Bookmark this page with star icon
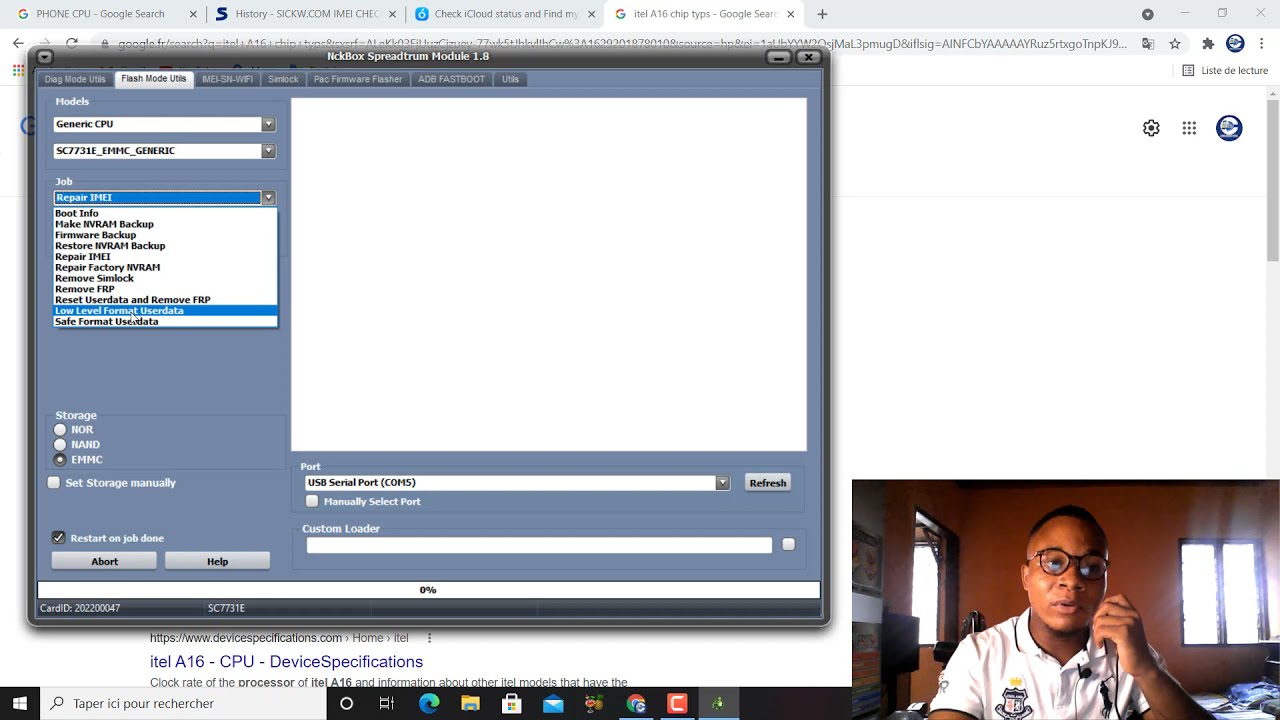 tap(1175, 44)
